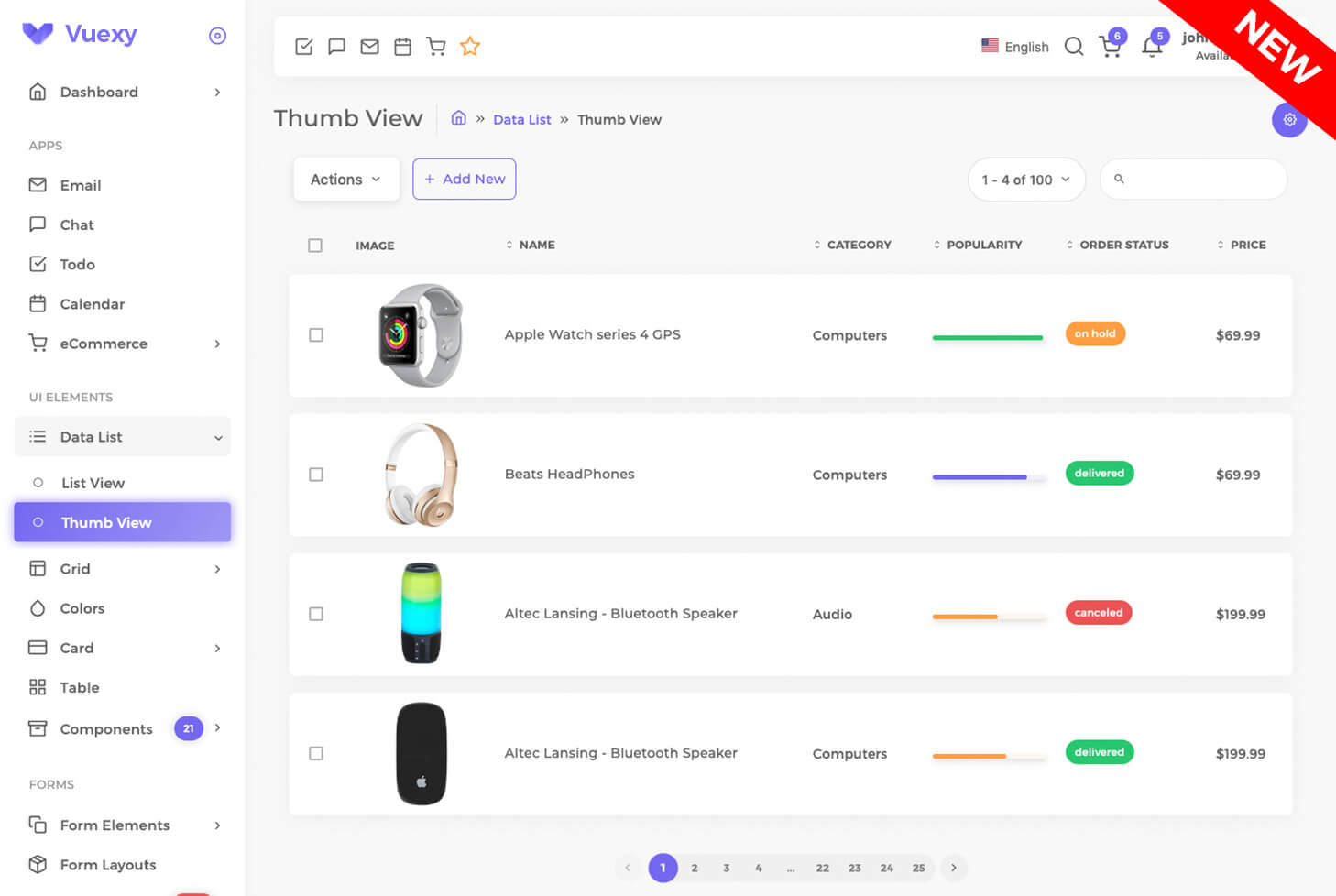This screenshot has width=1336, height=896.
Task: Click the previous page arrow
Action: tap(628, 868)
